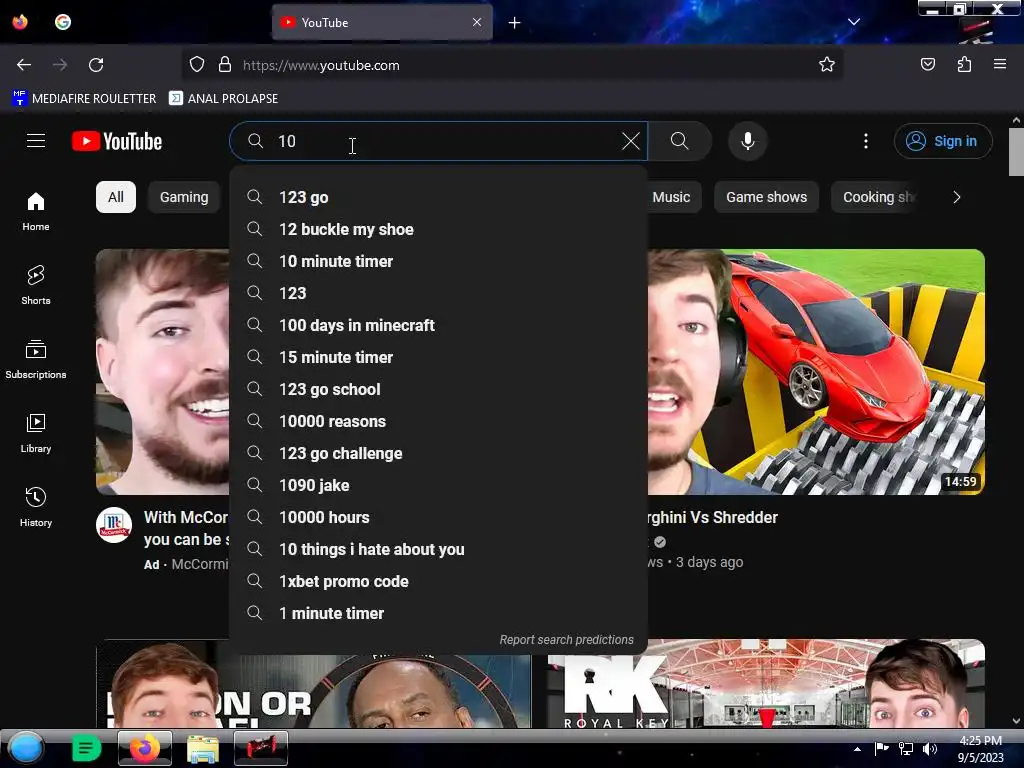Screen dimensions: 1024x768
Task: Open the Lamborghini Vs Shredder video thumbnail
Action: pos(816,372)
